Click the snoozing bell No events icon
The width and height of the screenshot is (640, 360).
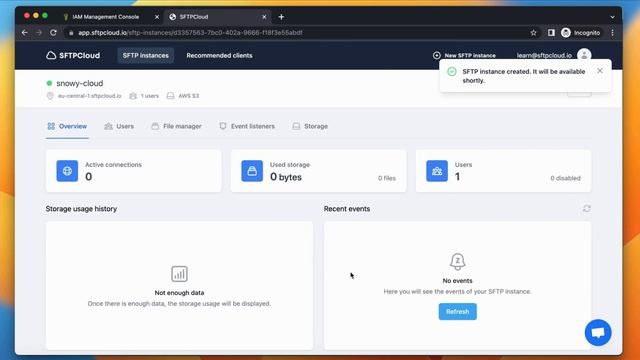458,261
